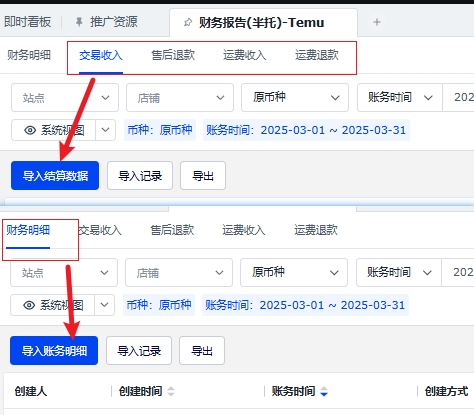474x415 pixels.
Task: Open the lower 原币种 currency dropdown
Action: pos(294,272)
